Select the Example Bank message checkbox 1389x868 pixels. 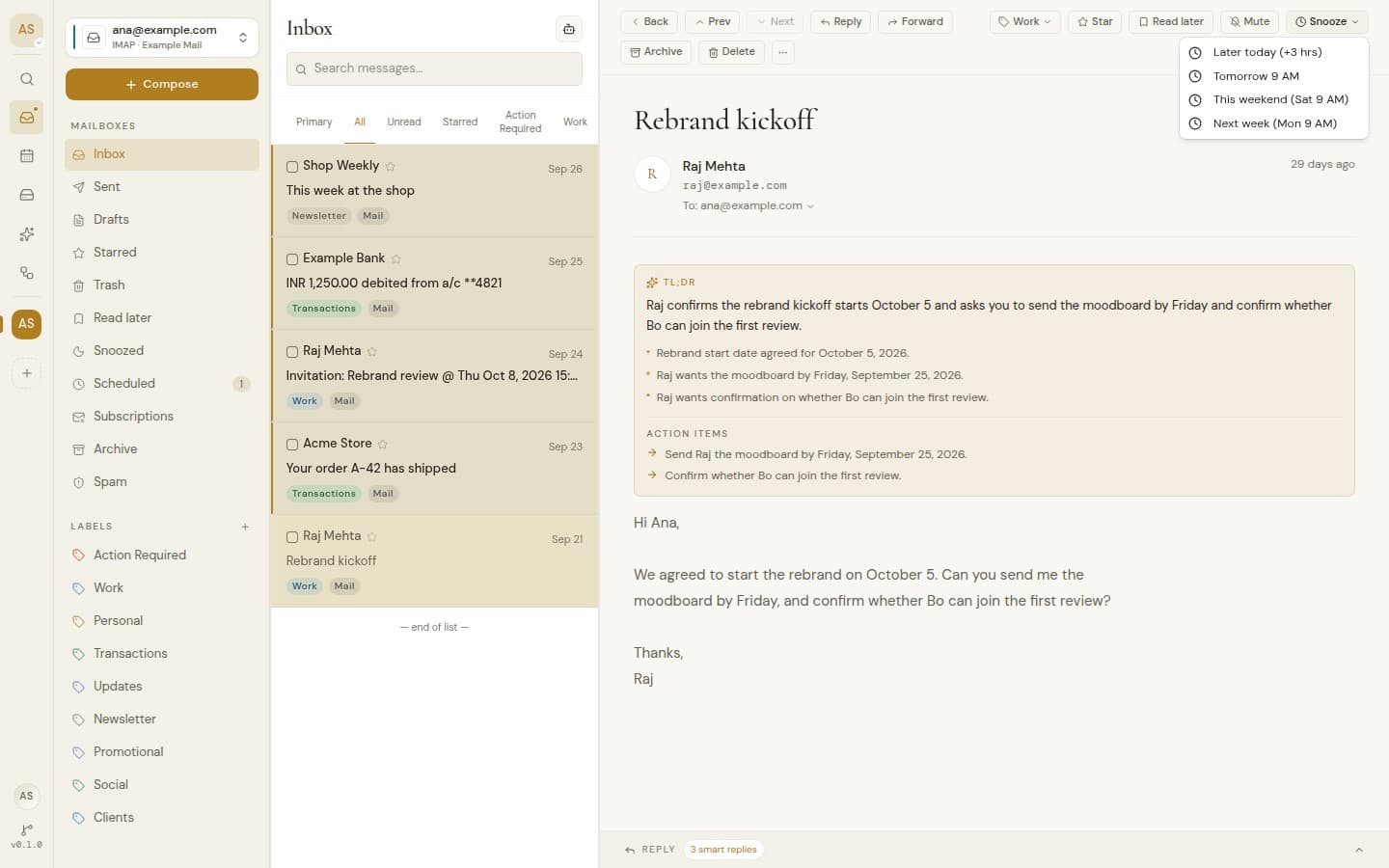coord(292,259)
